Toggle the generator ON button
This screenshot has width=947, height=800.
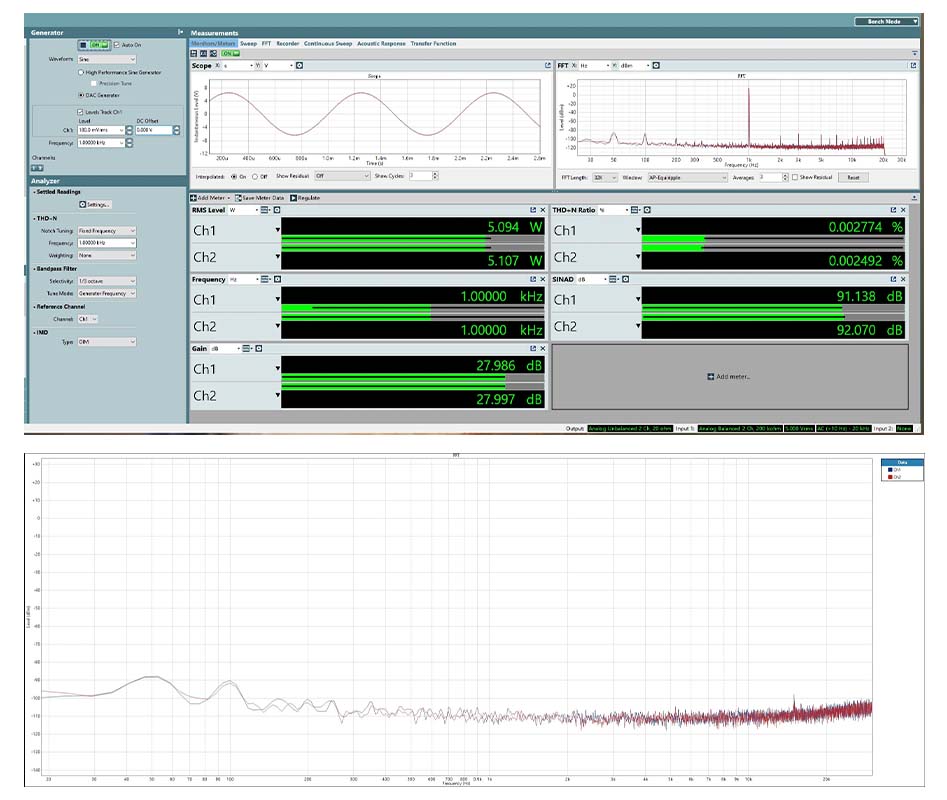99,45
